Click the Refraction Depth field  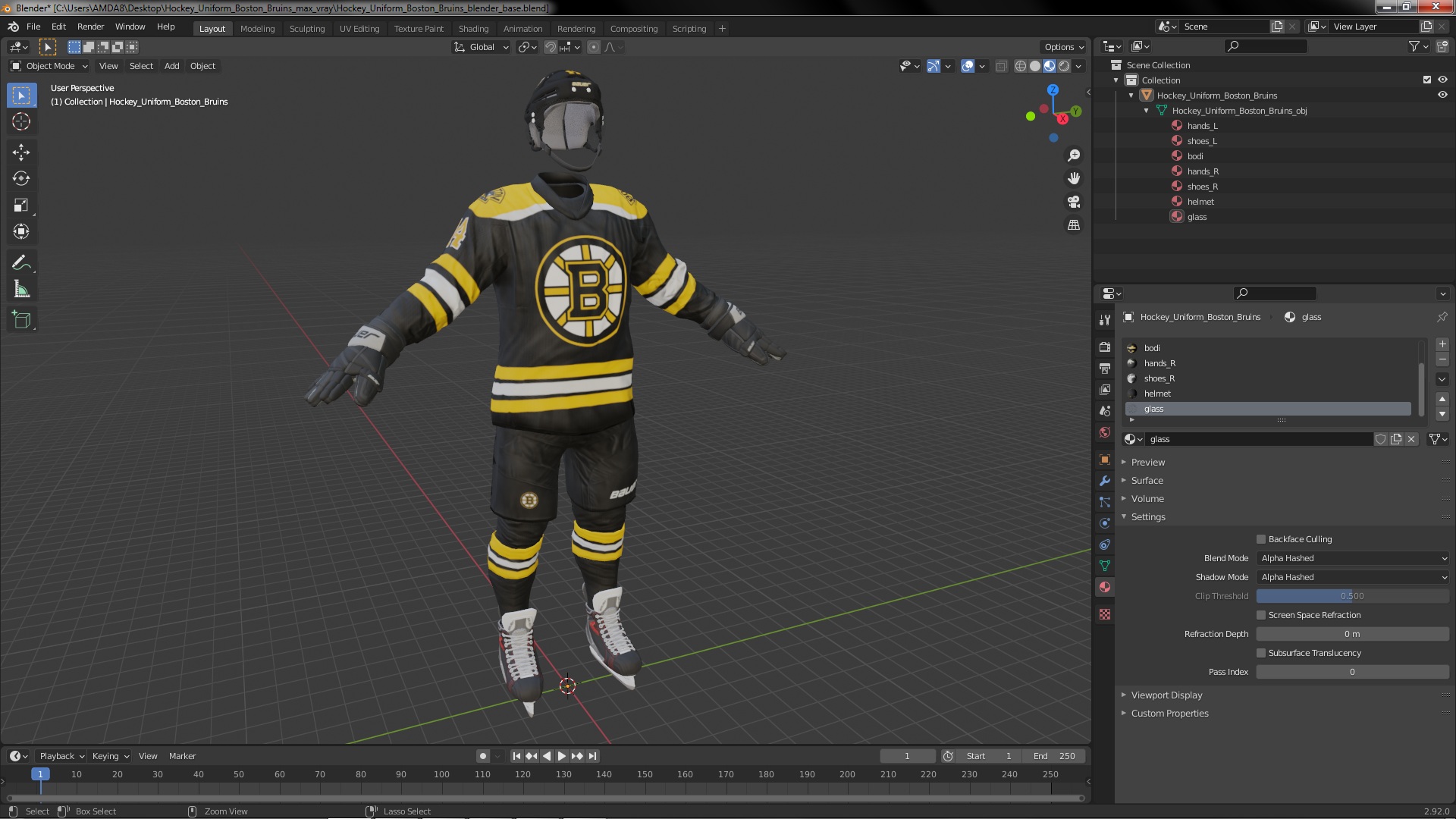pyautogui.click(x=1353, y=634)
